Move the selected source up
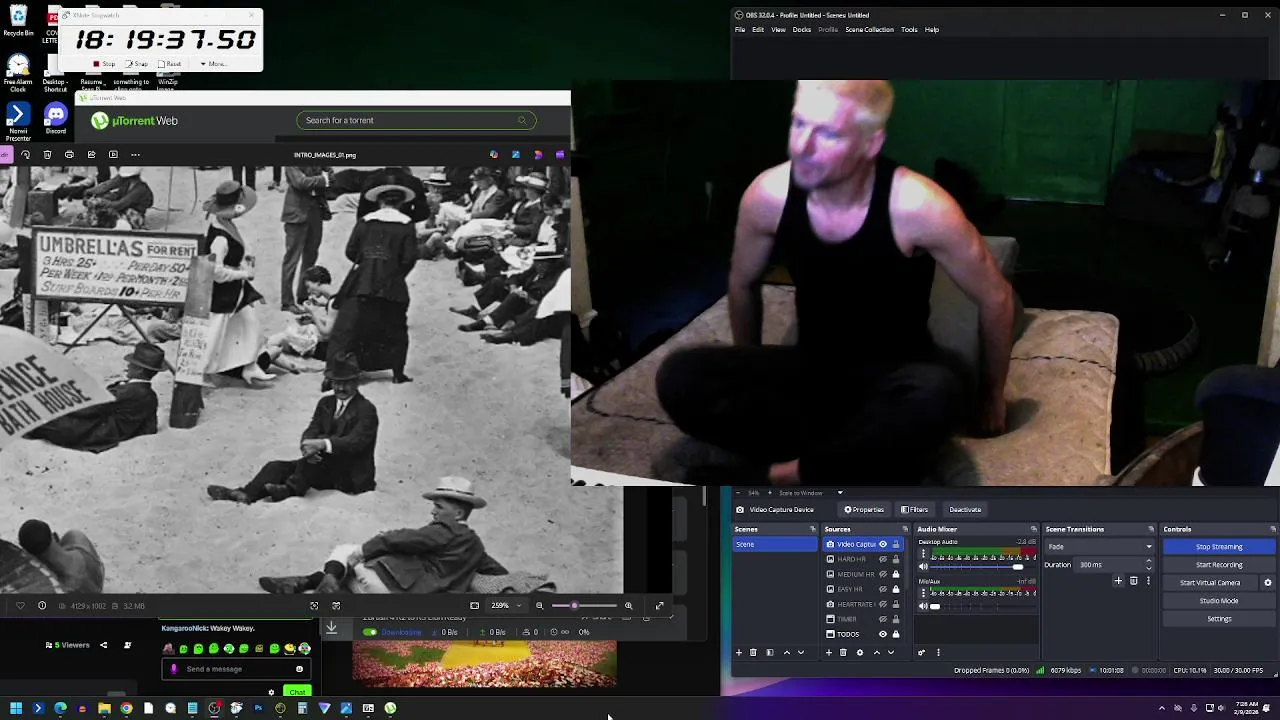The height and width of the screenshot is (720, 1280). 877,652
